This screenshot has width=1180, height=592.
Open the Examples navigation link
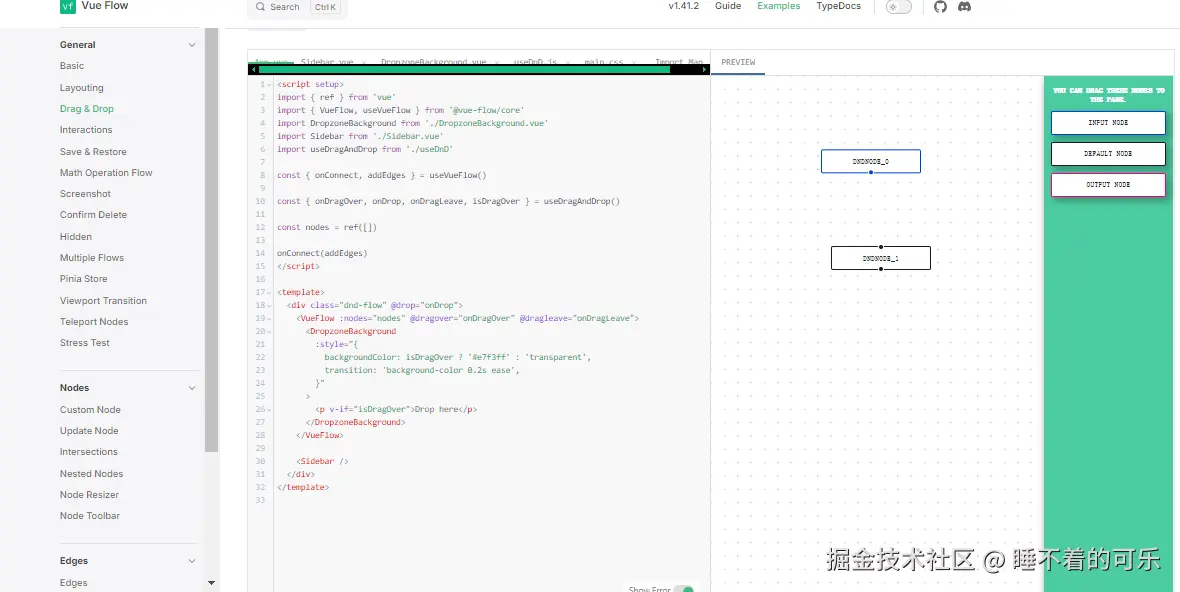pos(778,6)
